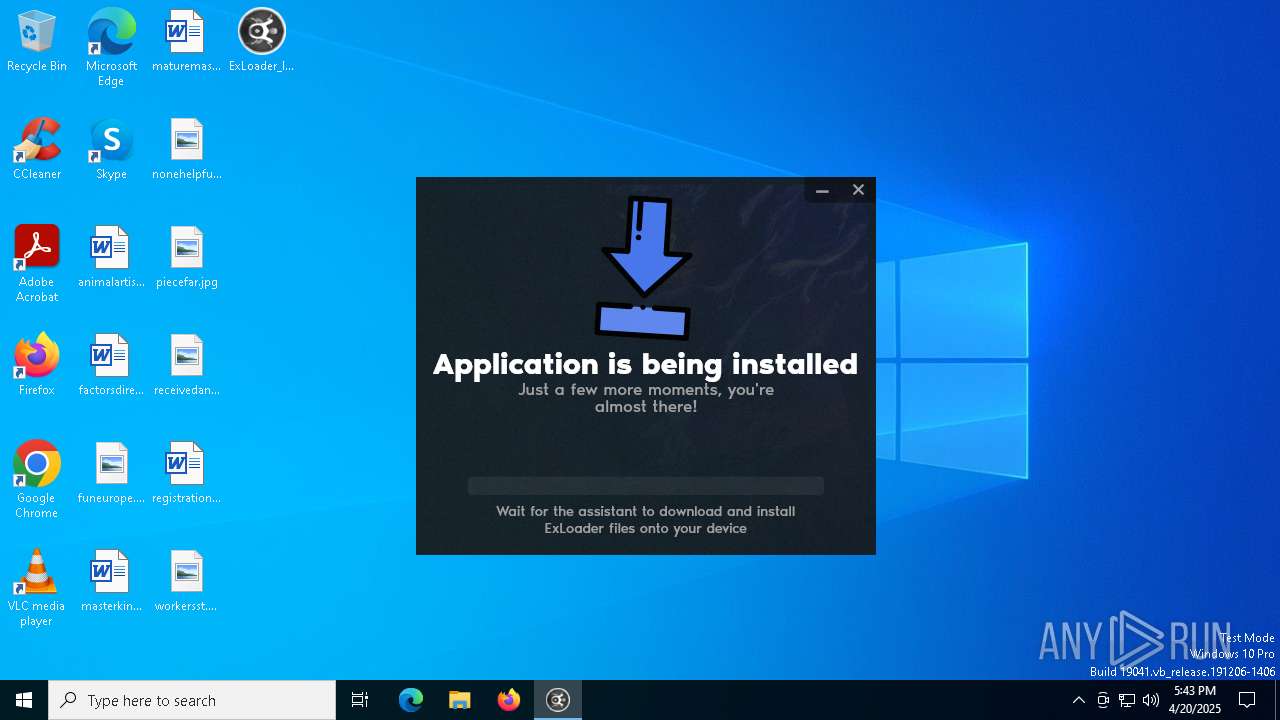Open the Recycle Bin desktop icon
This screenshot has width=1280, height=720.
point(37,41)
